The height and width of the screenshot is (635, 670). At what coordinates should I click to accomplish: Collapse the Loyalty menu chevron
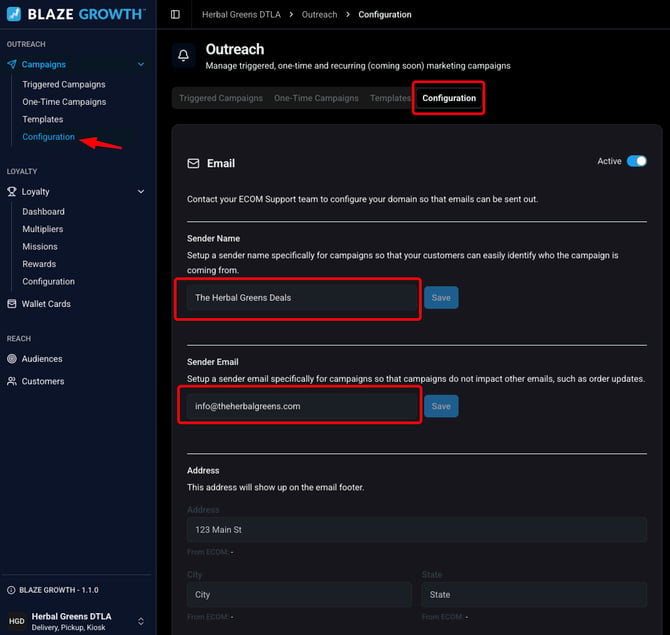pyautogui.click(x=141, y=191)
